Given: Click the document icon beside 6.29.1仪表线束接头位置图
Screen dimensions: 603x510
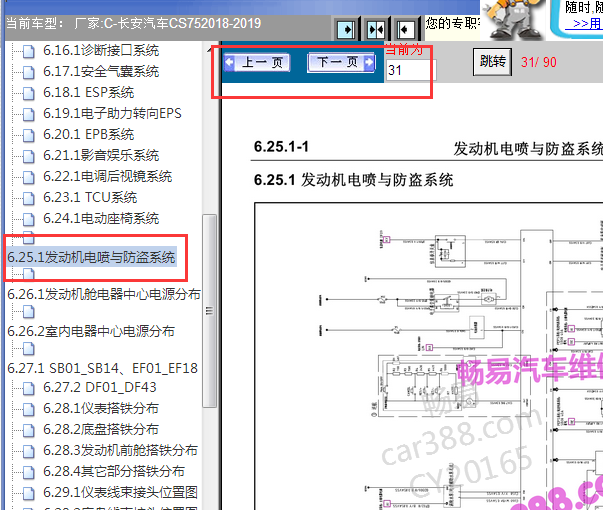Looking at the screenshot, I should (28, 493).
